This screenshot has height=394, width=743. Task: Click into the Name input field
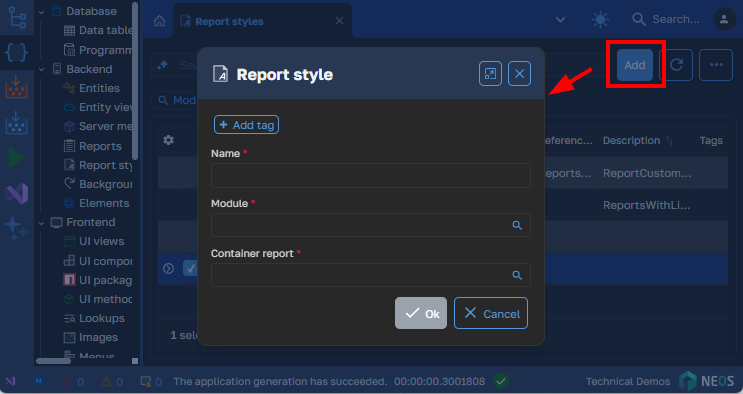click(x=371, y=175)
